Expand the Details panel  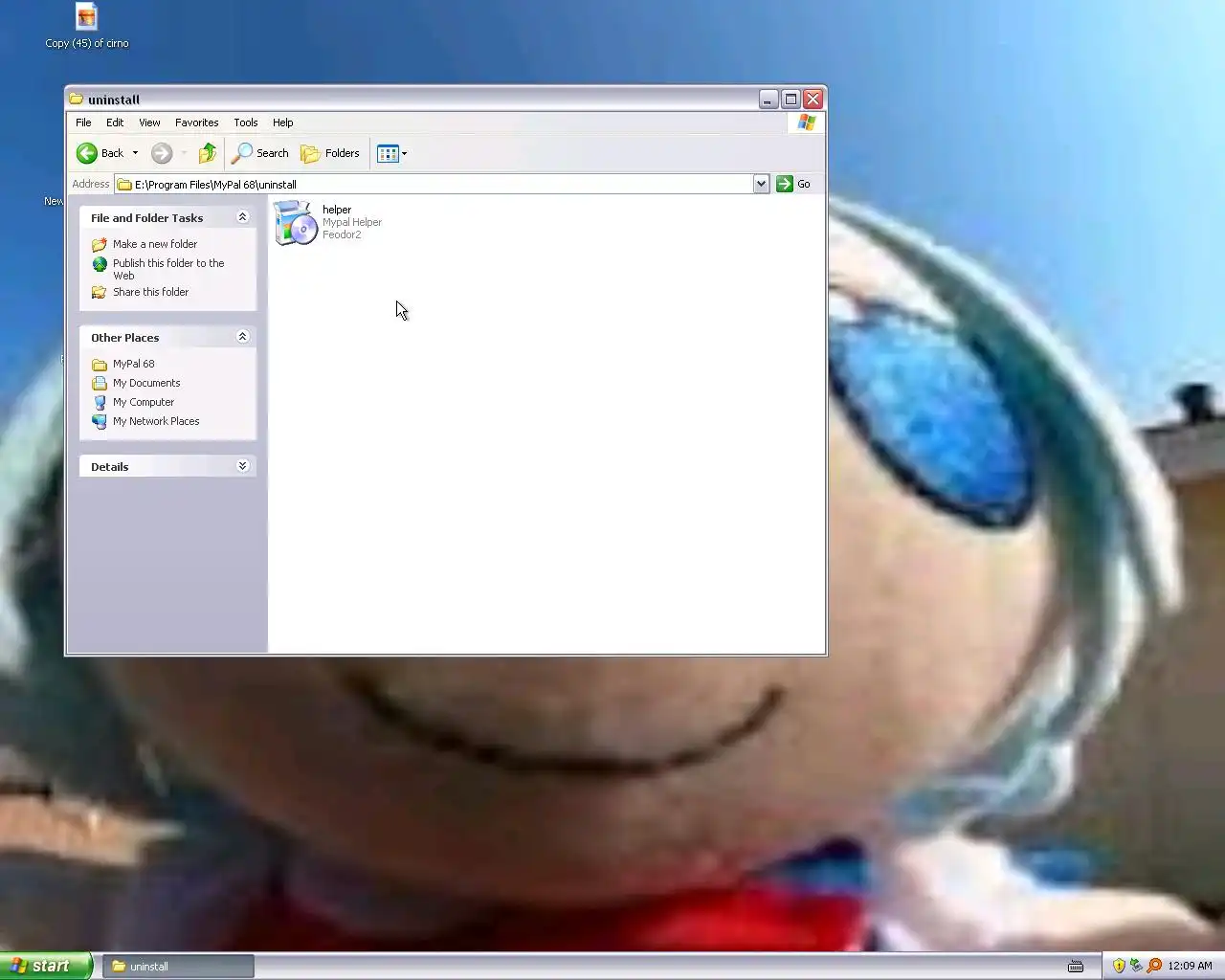pos(242,466)
